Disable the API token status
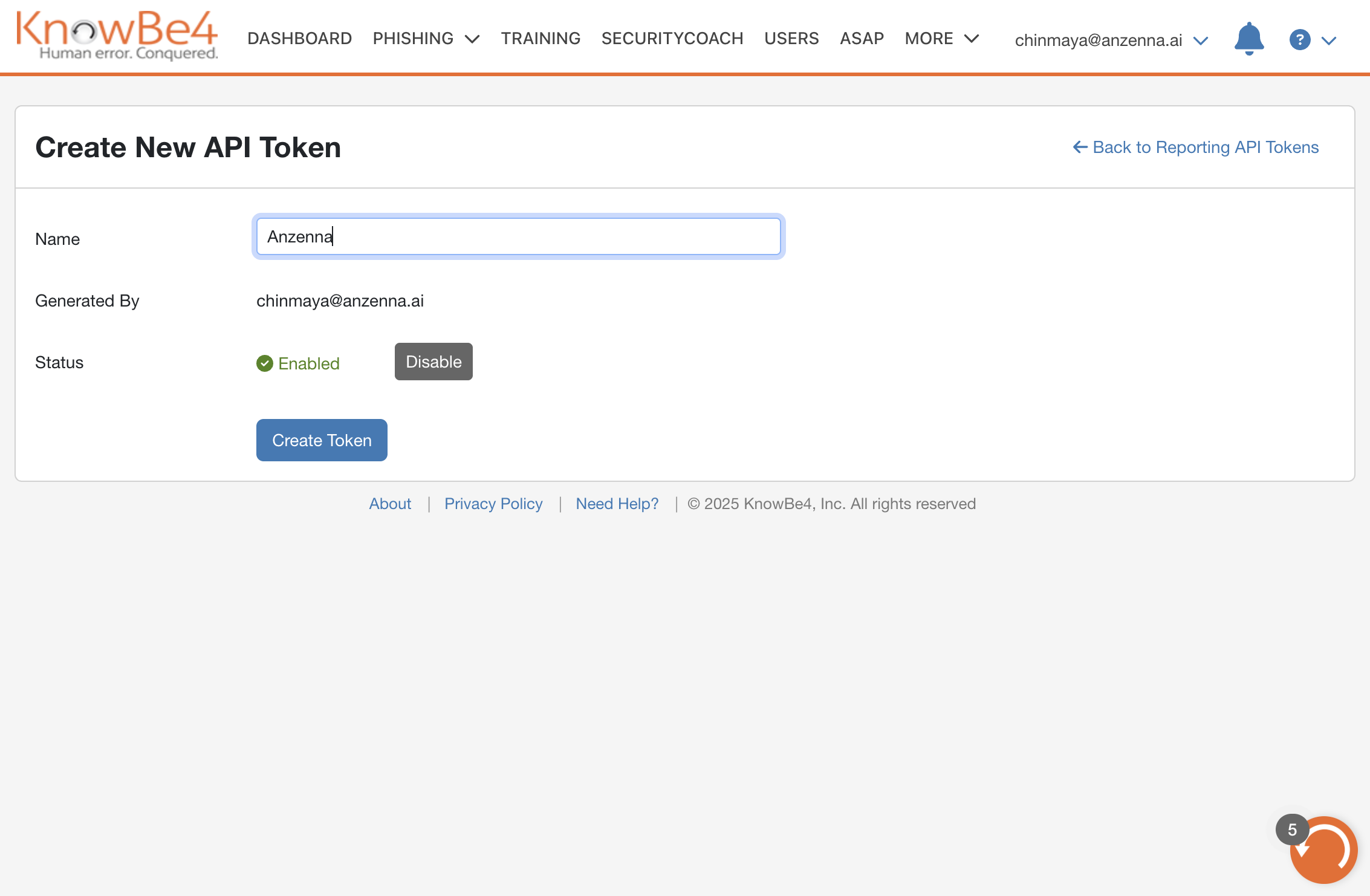This screenshot has height=896, width=1370. pyautogui.click(x=433, y=362)
